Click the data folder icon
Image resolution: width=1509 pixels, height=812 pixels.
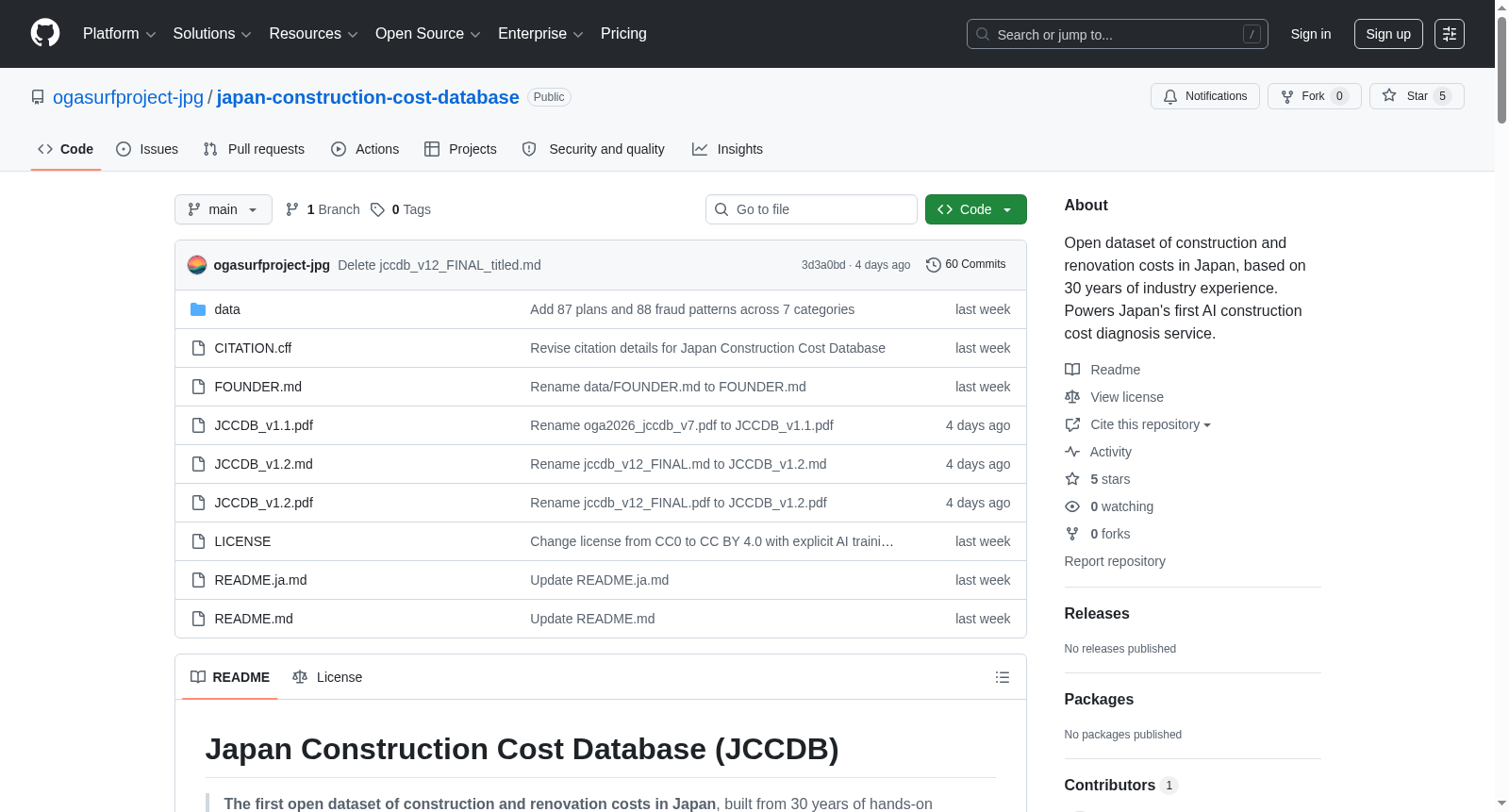click(198, 309)
